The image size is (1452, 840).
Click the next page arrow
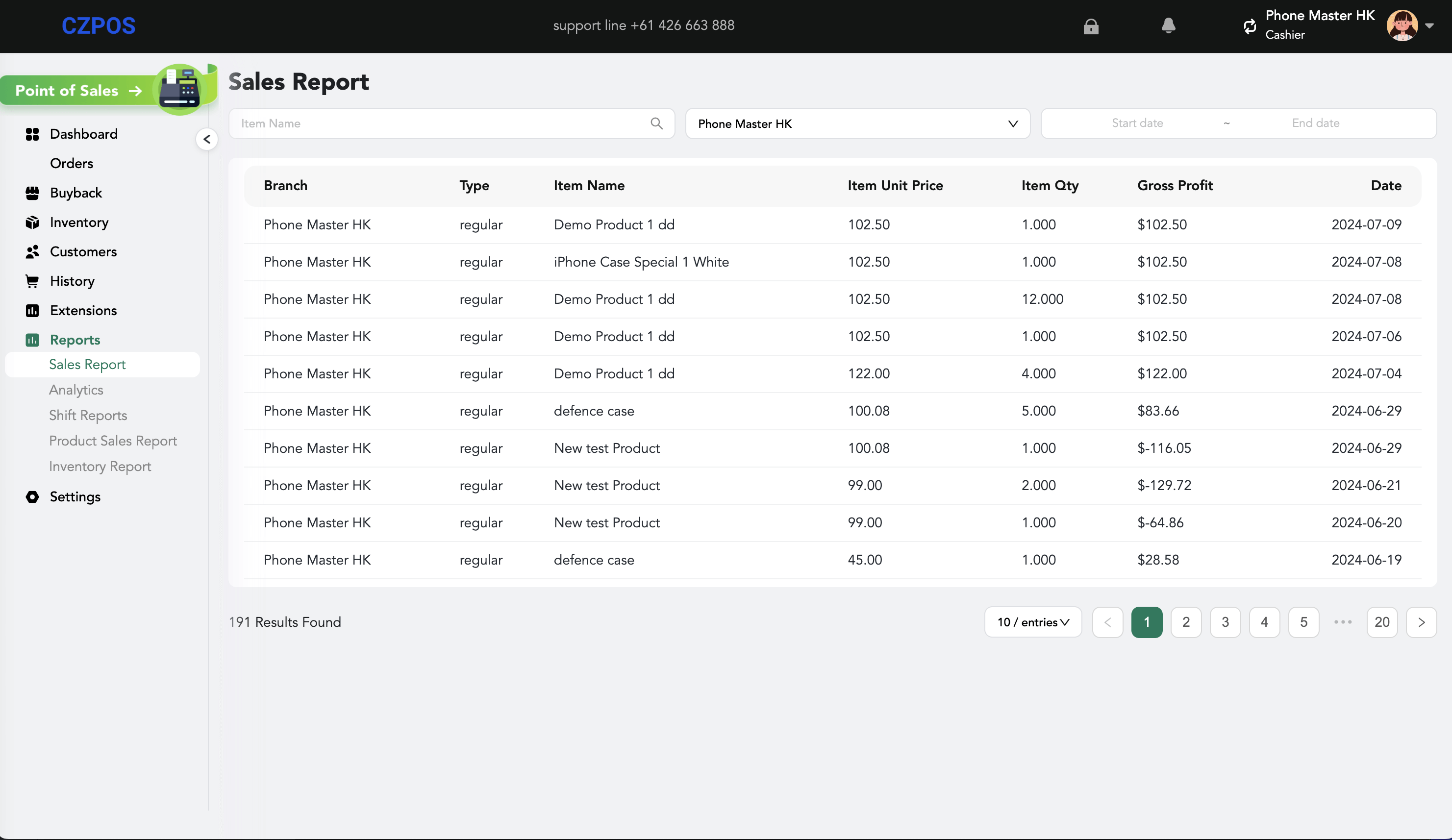point(1421,622)
